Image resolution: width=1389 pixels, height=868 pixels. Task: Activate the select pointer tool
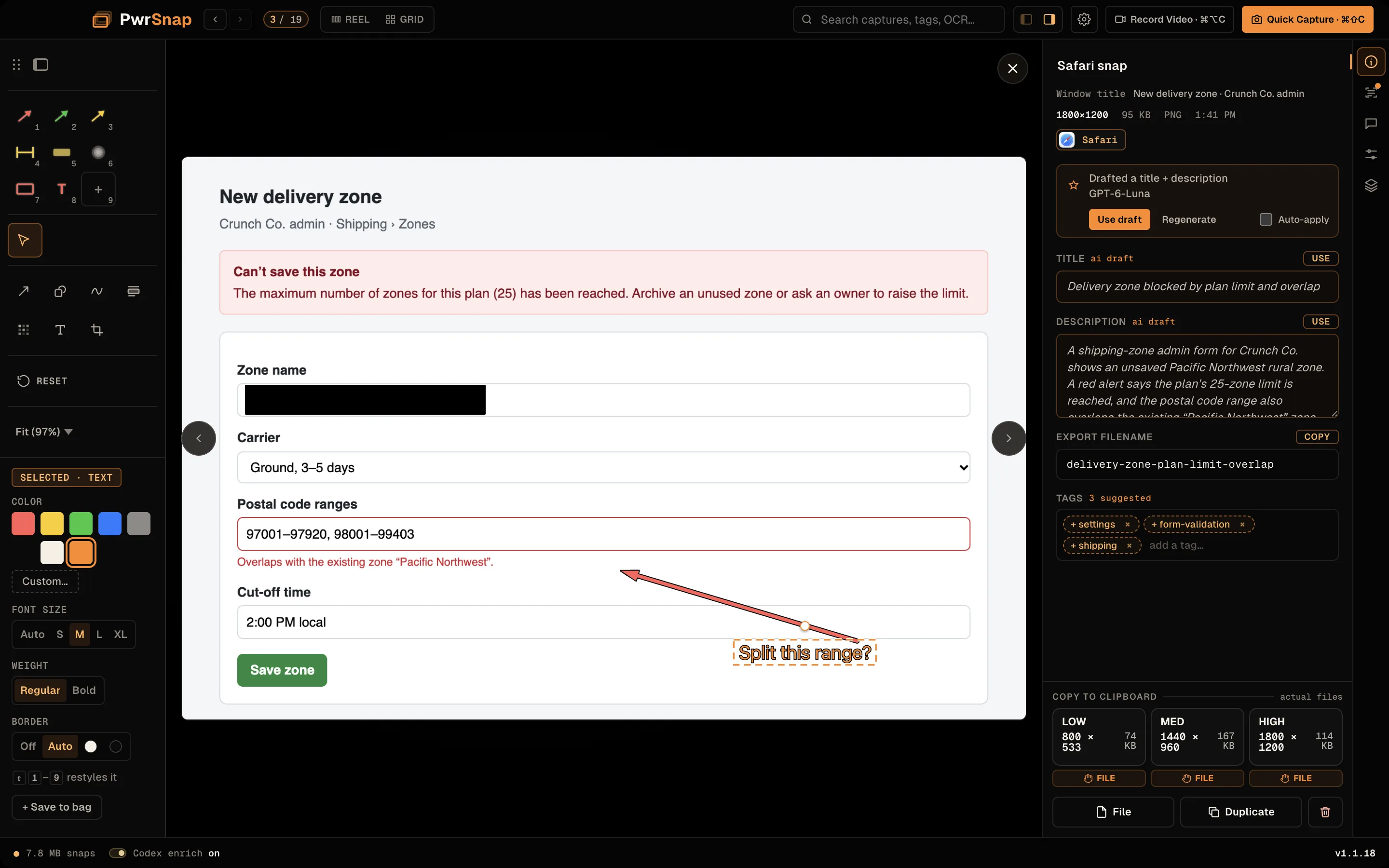point(25,240)
